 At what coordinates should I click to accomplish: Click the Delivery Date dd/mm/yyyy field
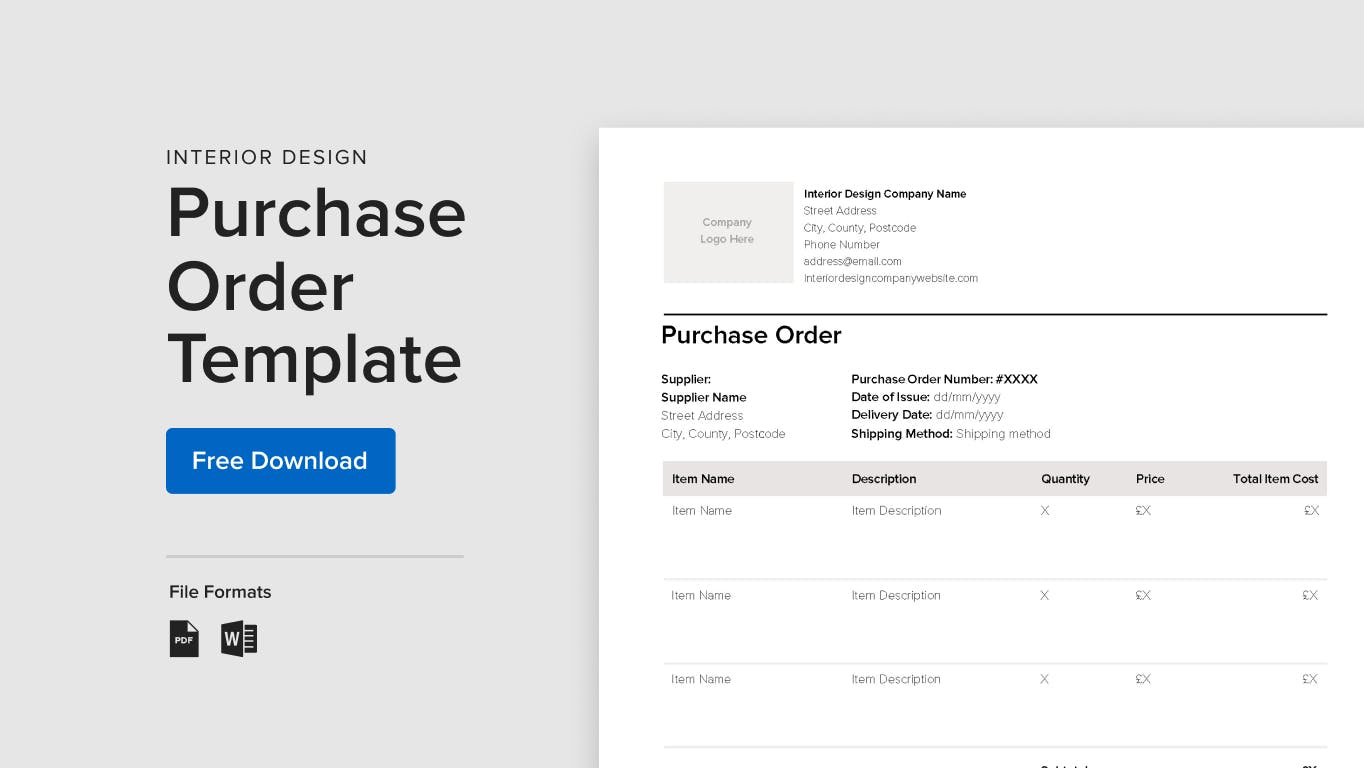pyautogui.click(x=927, y=415)
